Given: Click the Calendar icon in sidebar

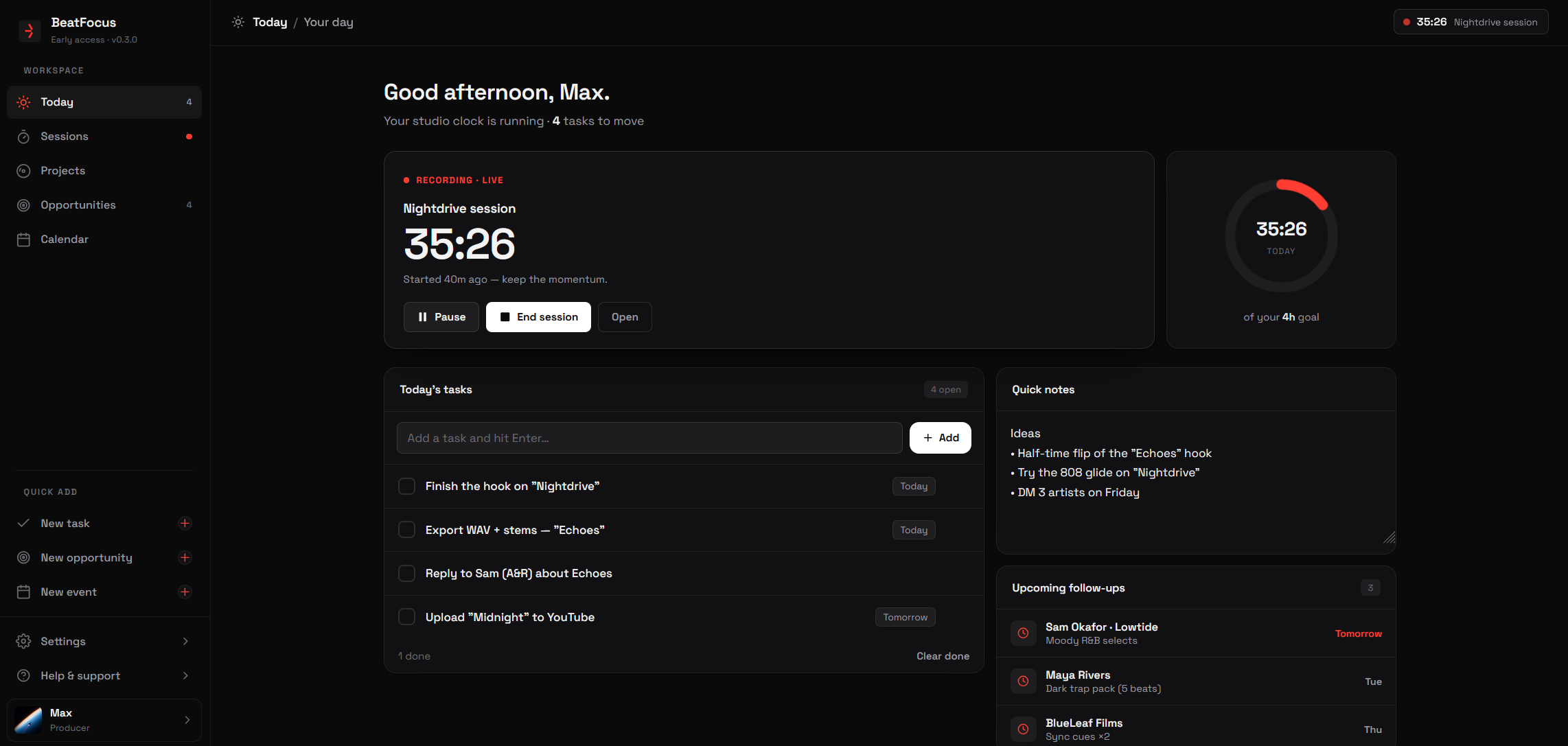Looking at the screenshot, I should point(23,240).
